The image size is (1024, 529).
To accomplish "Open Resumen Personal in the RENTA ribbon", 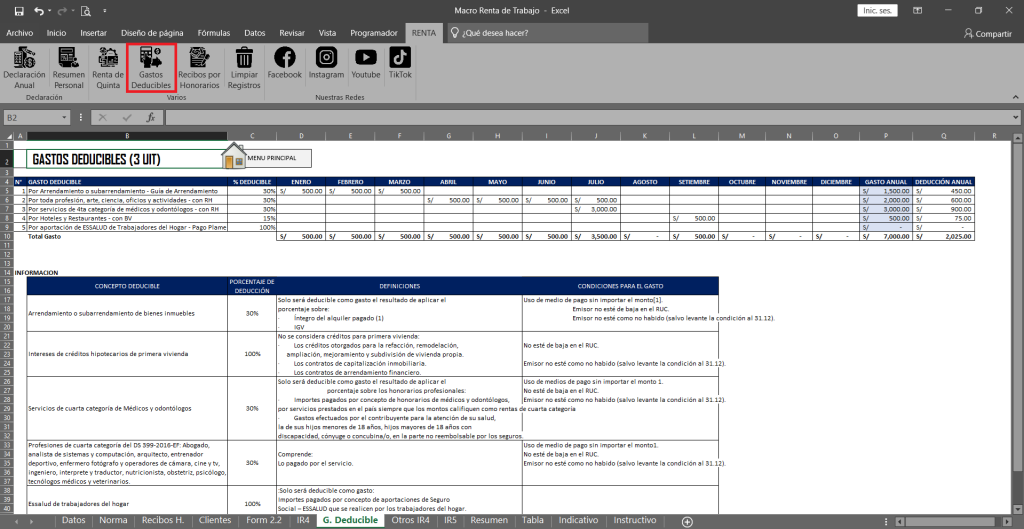I will pyautogui.click(x=69, y=68).
